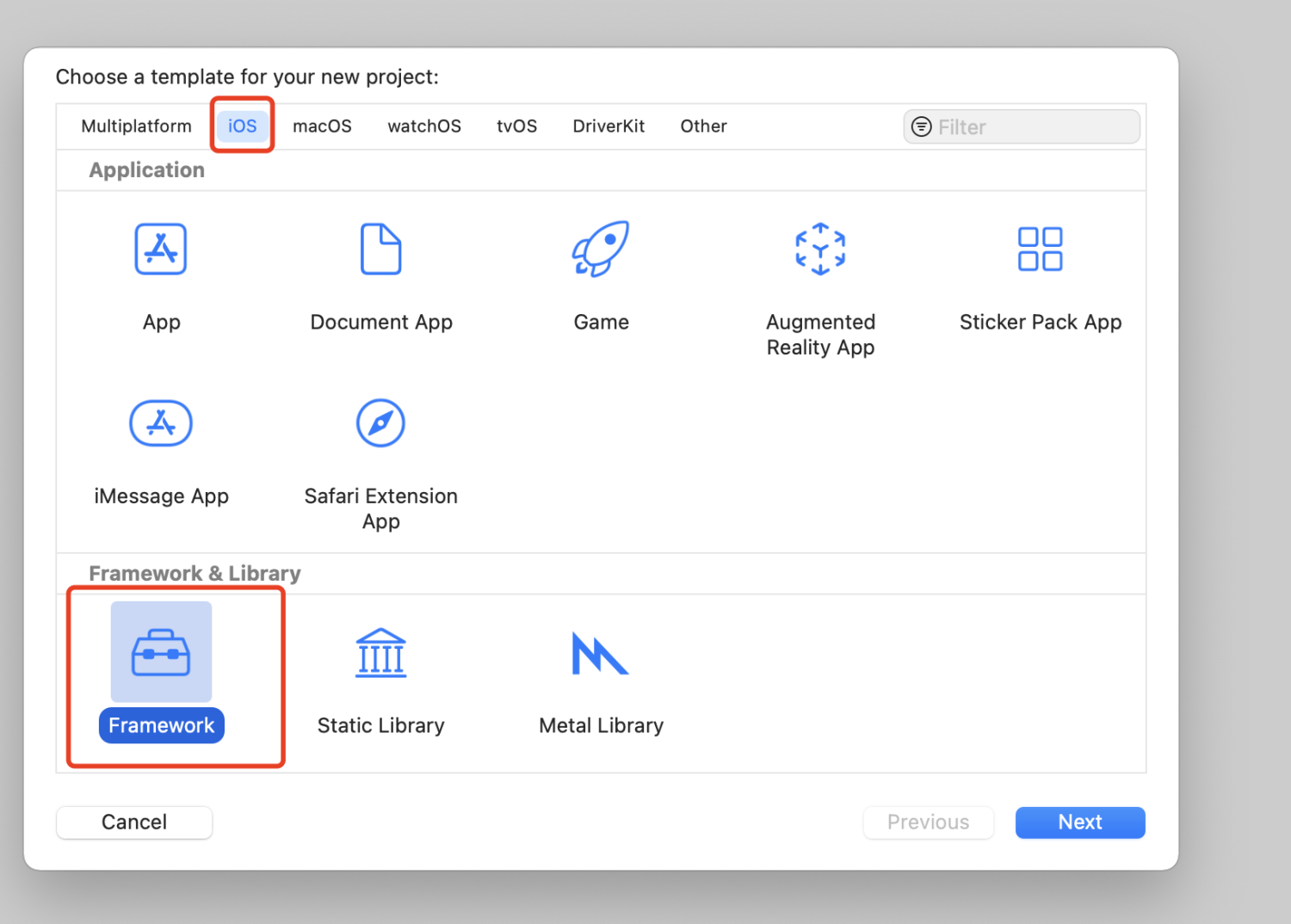Click the Sticker Pack App label
This screenshot has width=1291, height=924.
coord(1041,322)
